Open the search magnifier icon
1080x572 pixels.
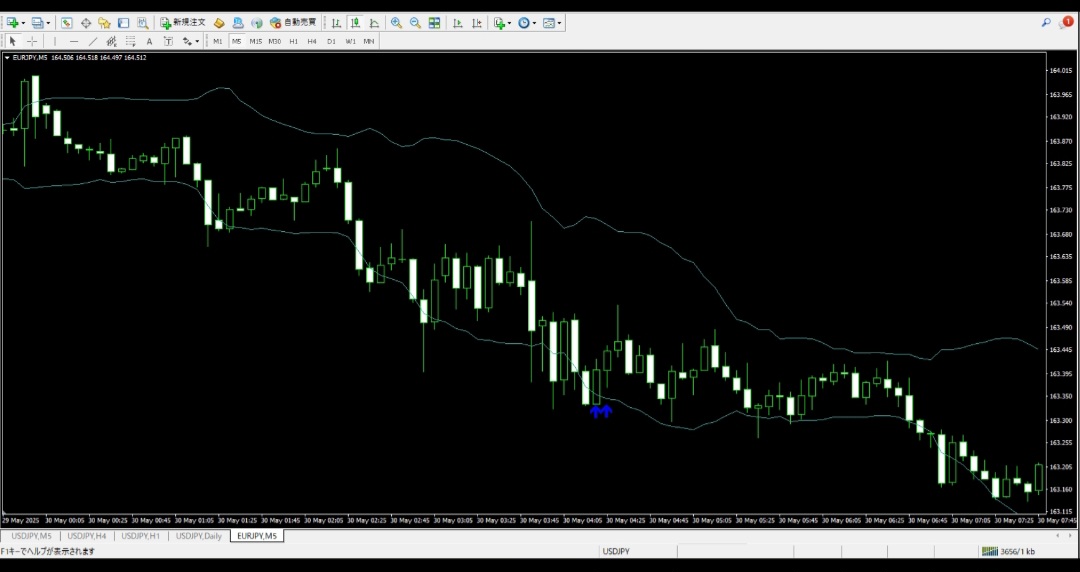coord(1046,22)
